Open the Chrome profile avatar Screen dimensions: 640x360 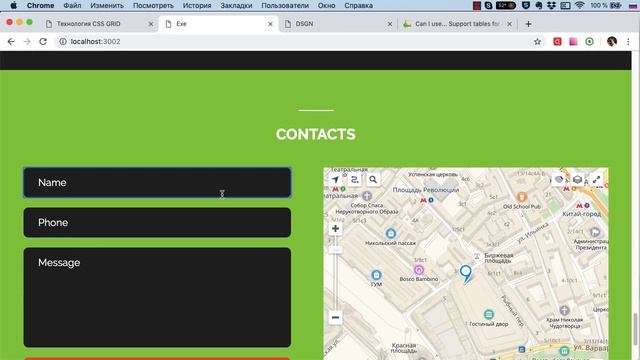(x=611, y=42)
